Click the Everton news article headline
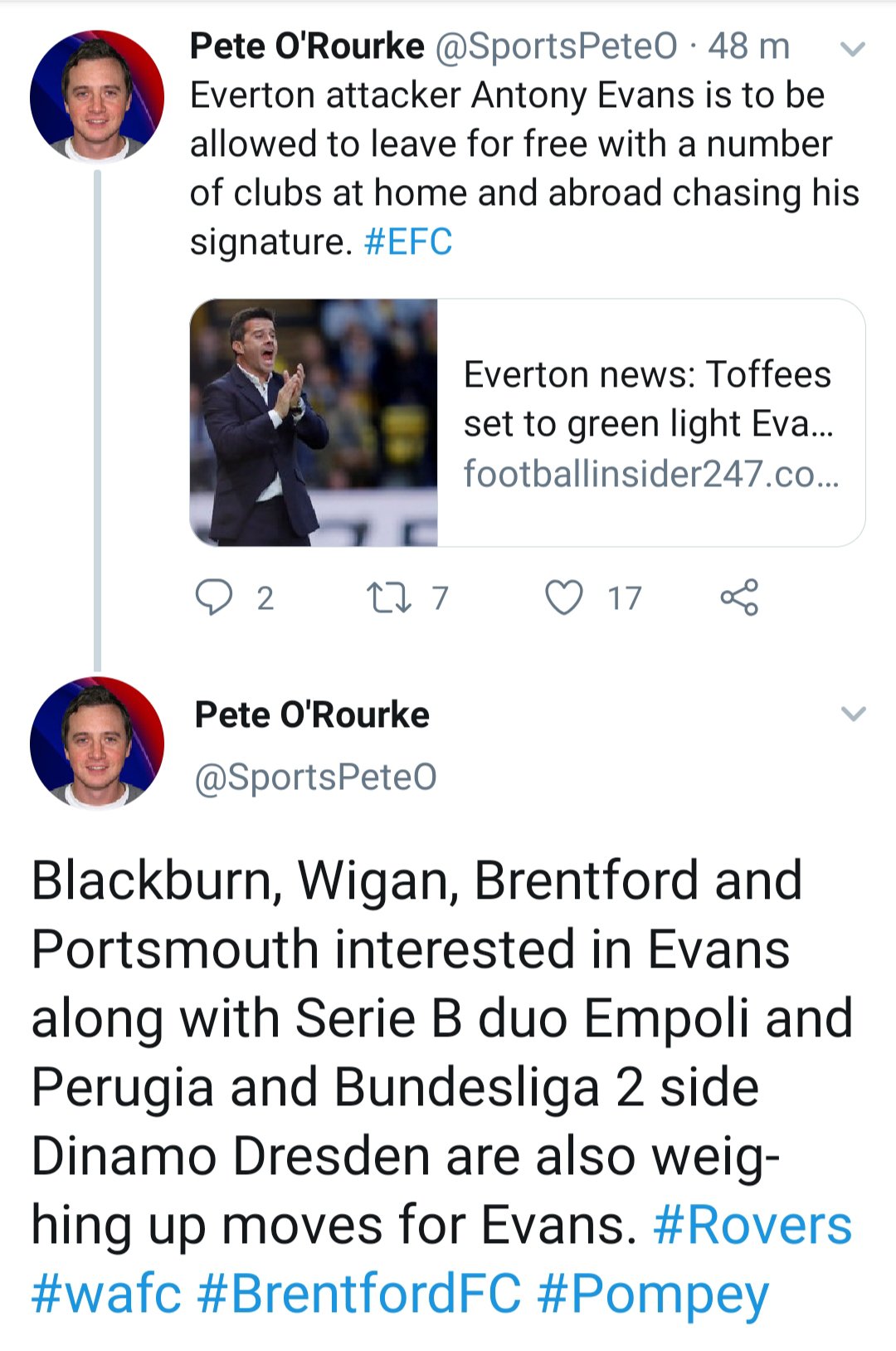The image size is (896, 1351). click(x=647, y=398)
